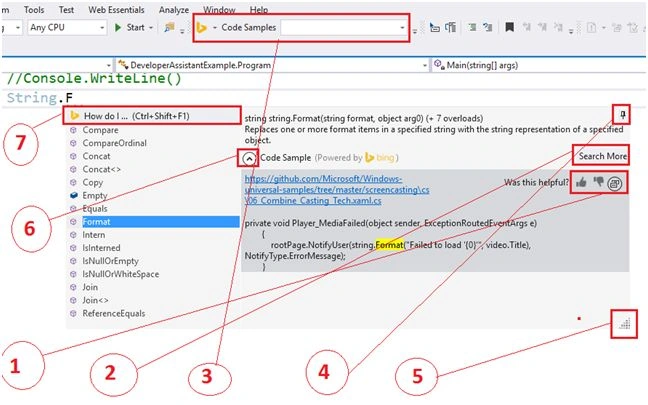The width and height of the screenshot is (648, 405).
Task: Click the Search More button
Action: [603, 156]
